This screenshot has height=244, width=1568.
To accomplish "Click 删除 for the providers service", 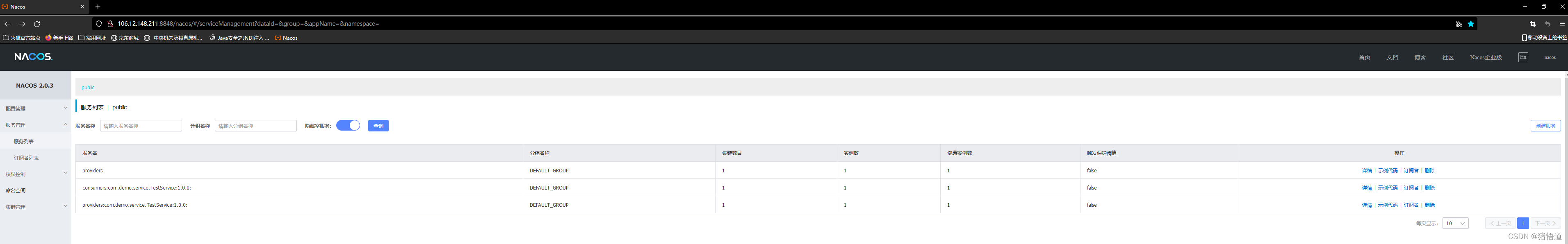I will (x=1430, y=170).
